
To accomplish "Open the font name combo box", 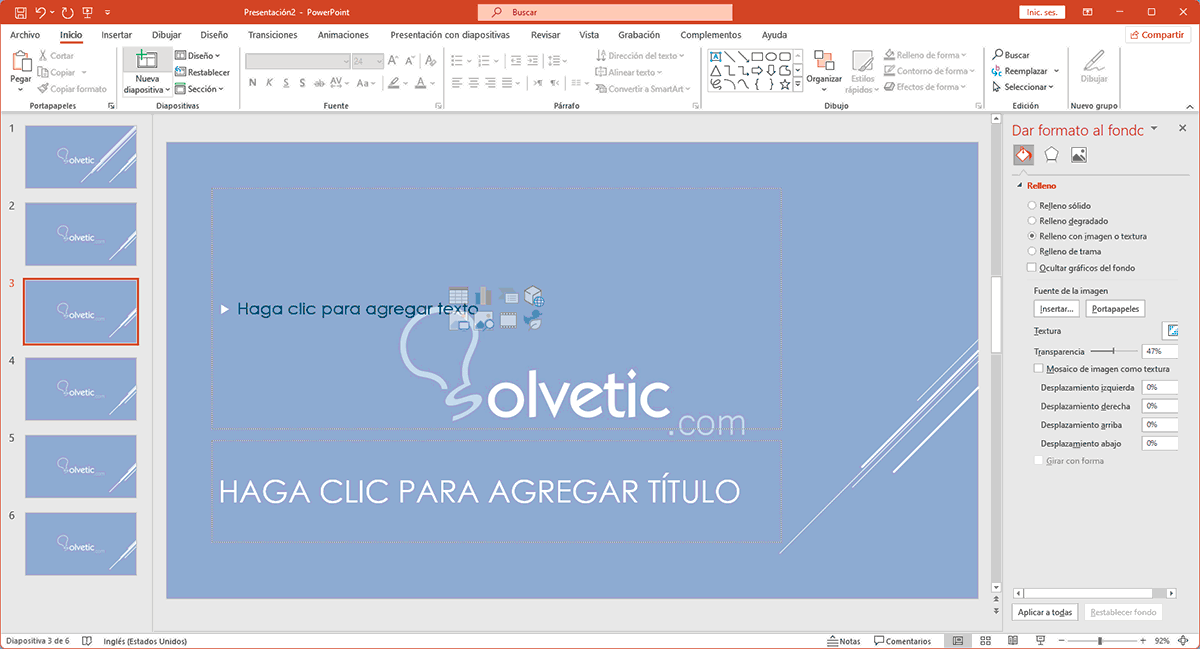I will pyautogui.click(x=297, y=61).
